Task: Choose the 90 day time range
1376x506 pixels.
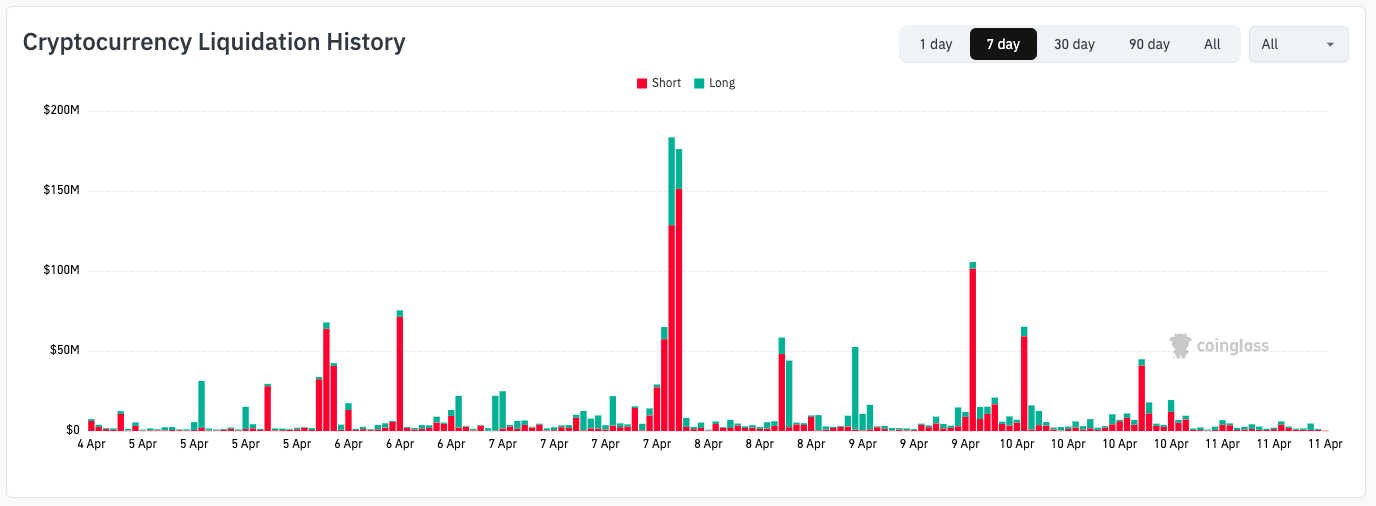Action: pyautogui.click(x=1149, y=44)
